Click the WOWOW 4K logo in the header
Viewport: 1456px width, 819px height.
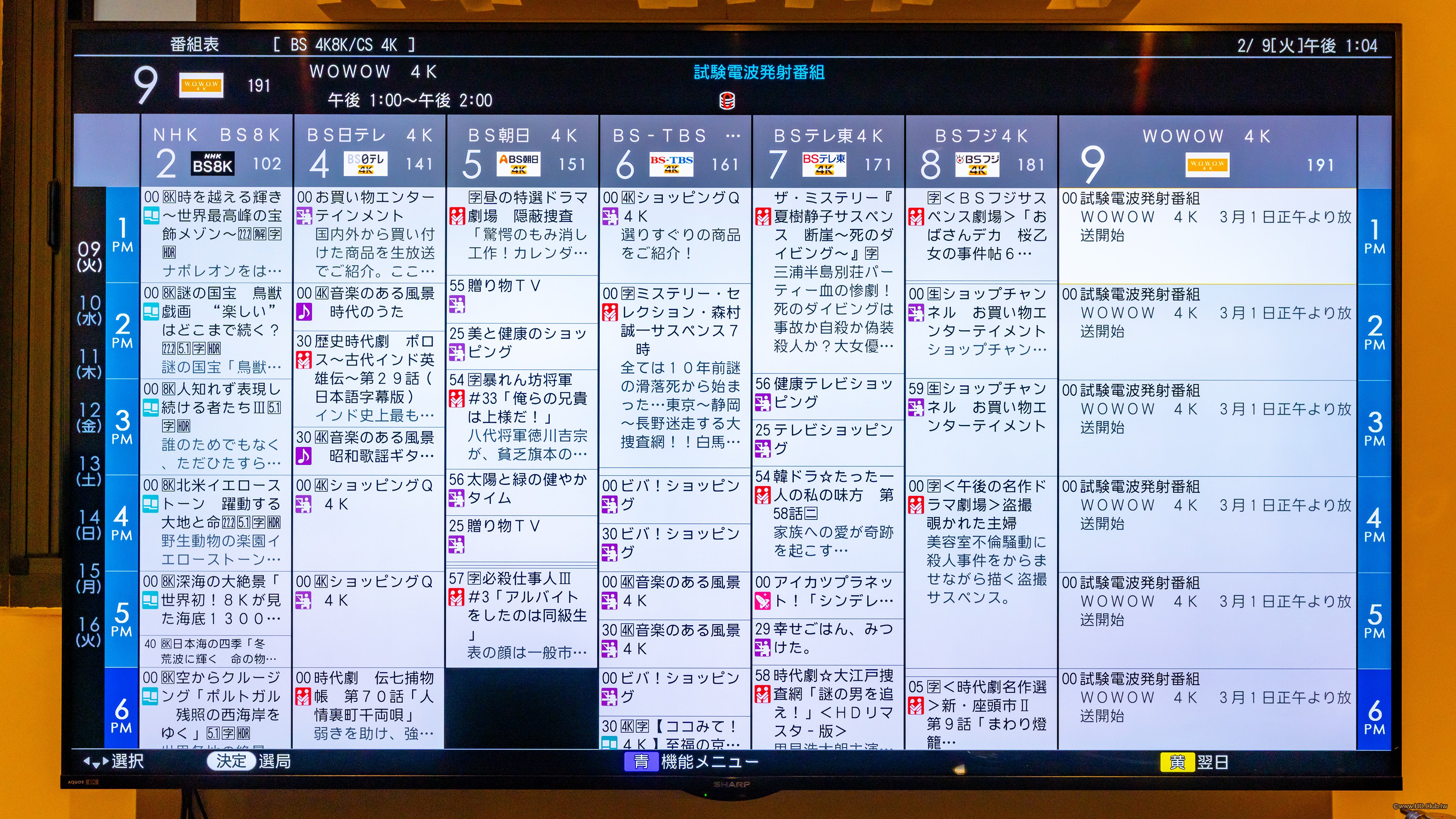point(201,85)
